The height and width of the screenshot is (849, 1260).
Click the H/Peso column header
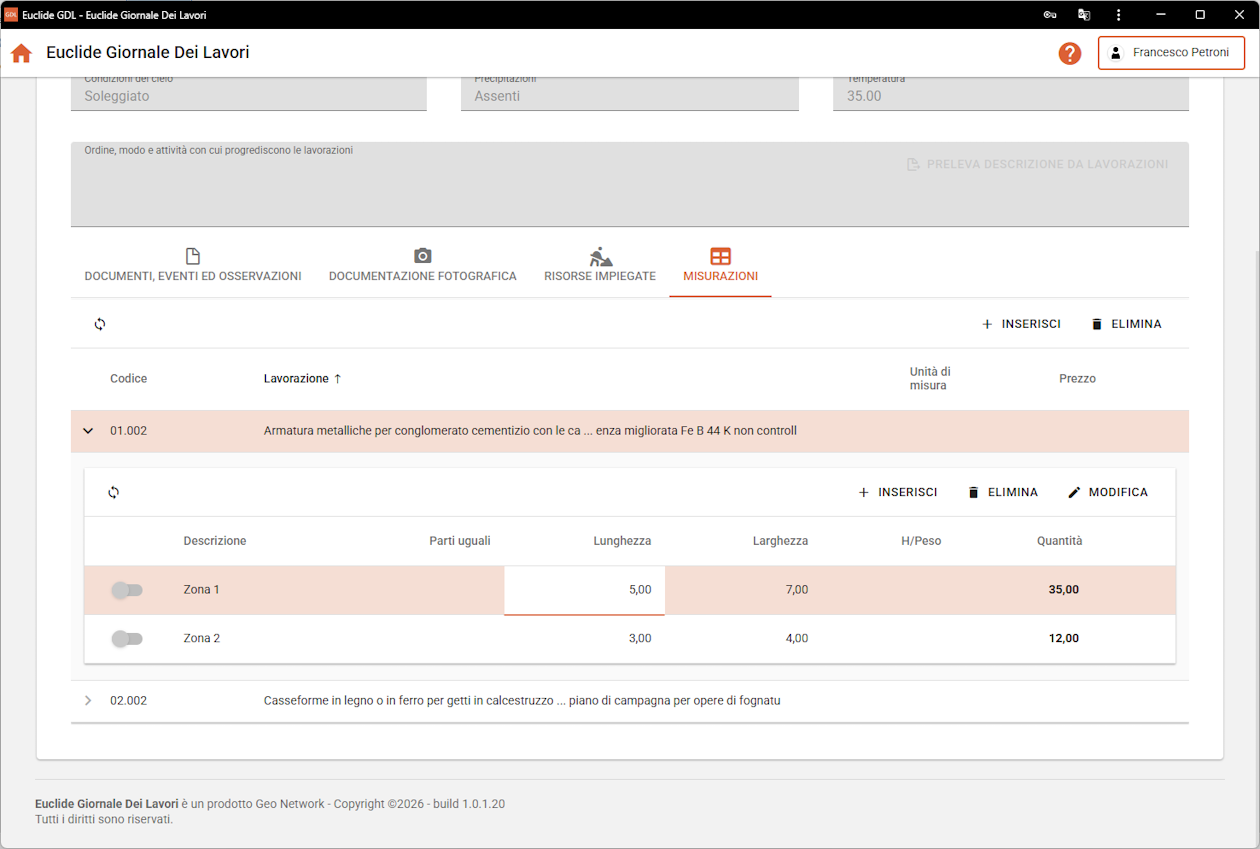pyautogui.click(x=921, y=541)
